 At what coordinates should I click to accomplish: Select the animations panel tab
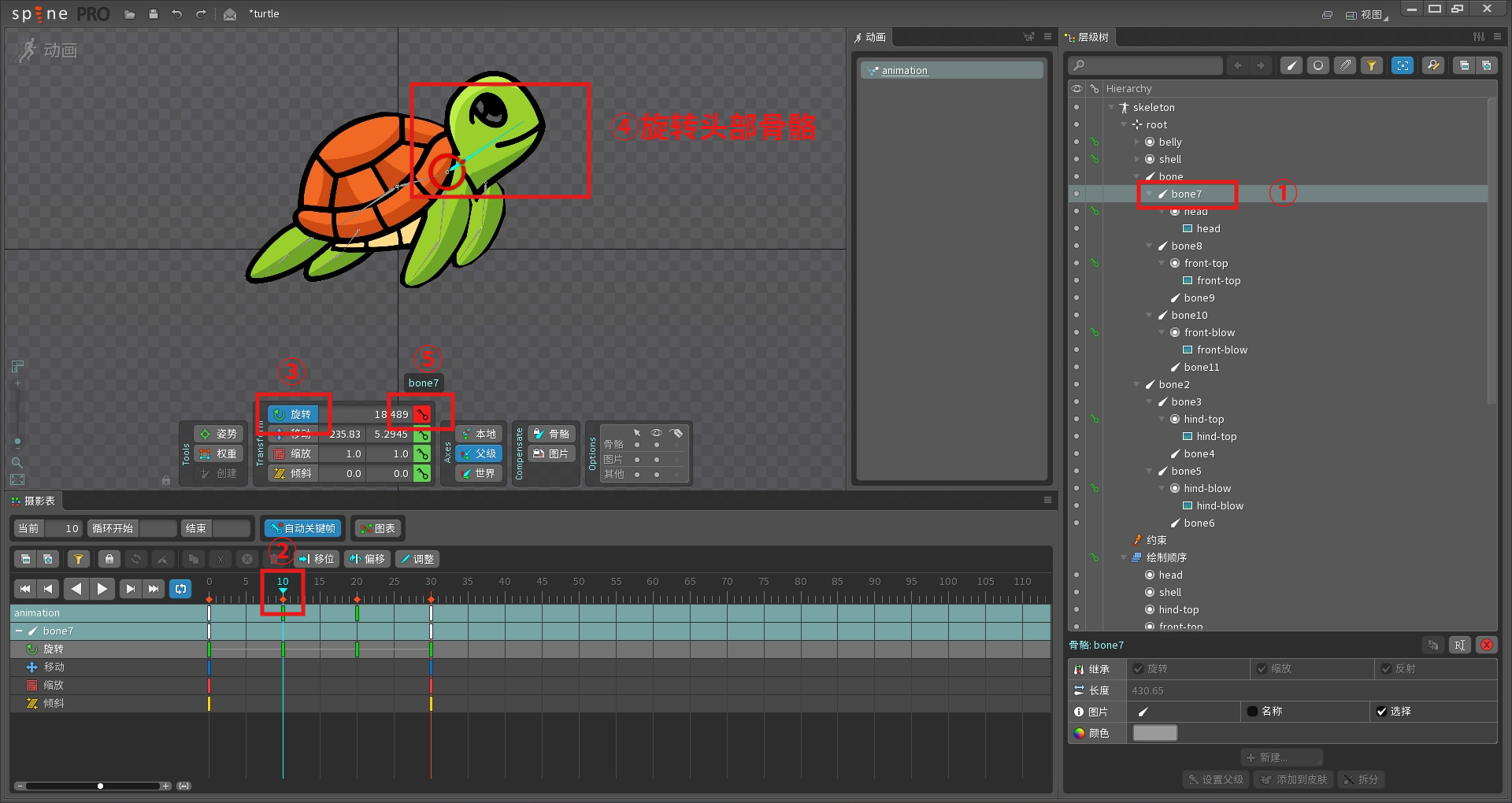pos(870,37)
